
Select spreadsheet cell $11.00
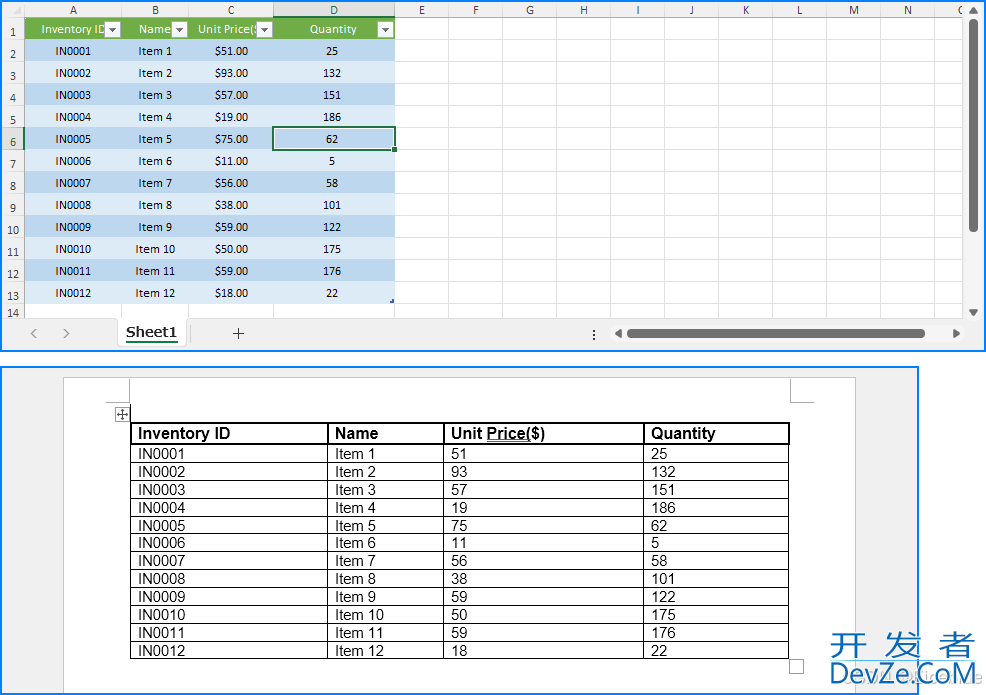(x=231, y=161)
